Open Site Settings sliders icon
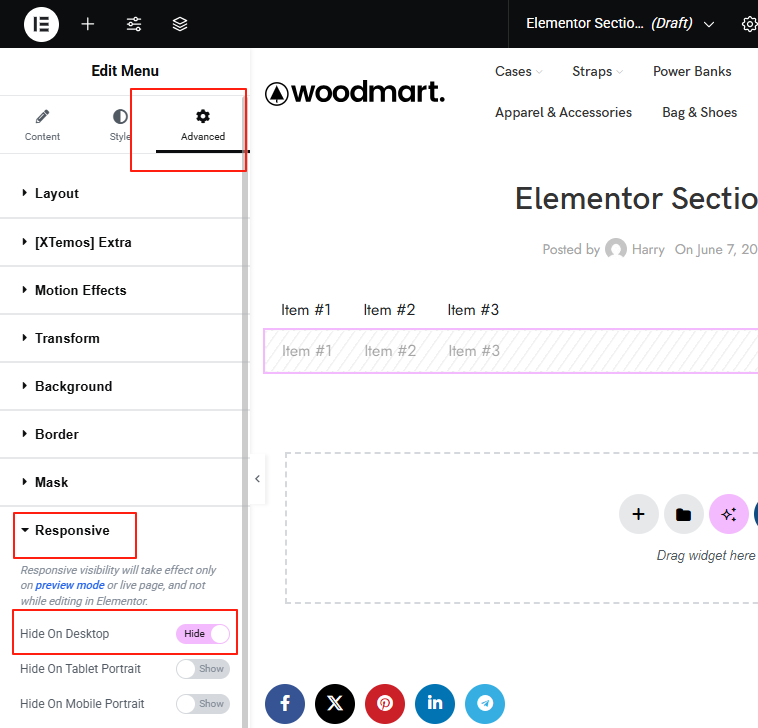This screenshot has width=758, height=728. (x=134, y=24)
